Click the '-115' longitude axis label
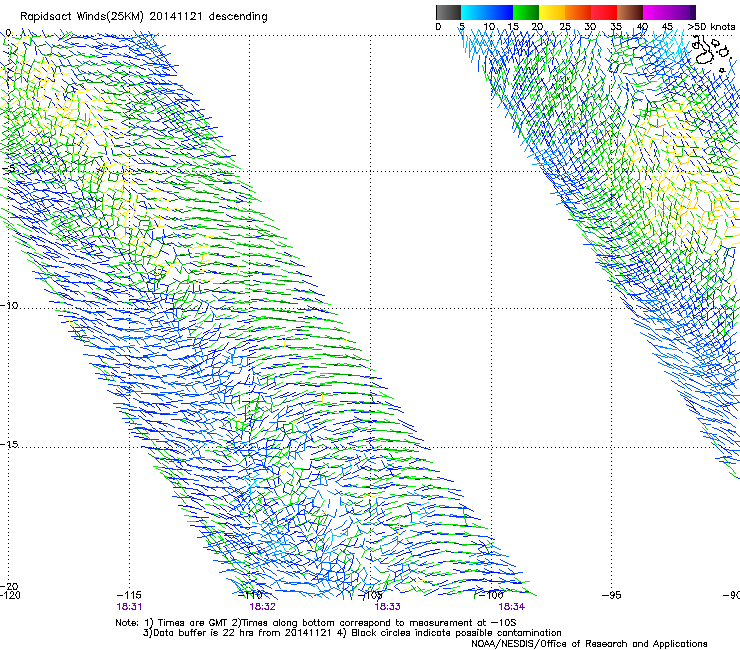 coord(128,595)
